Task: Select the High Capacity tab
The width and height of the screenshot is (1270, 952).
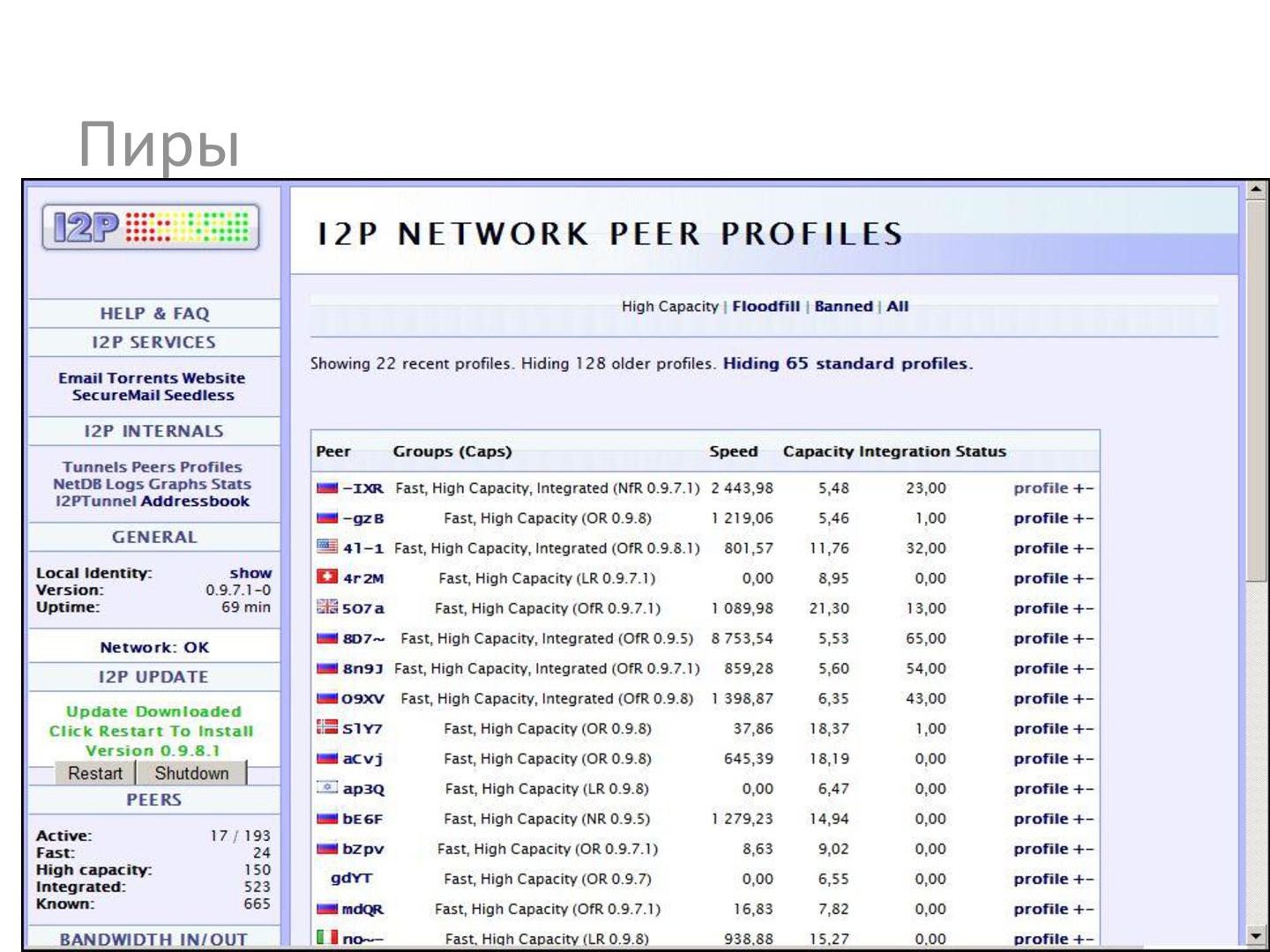Action: [669, 306]
